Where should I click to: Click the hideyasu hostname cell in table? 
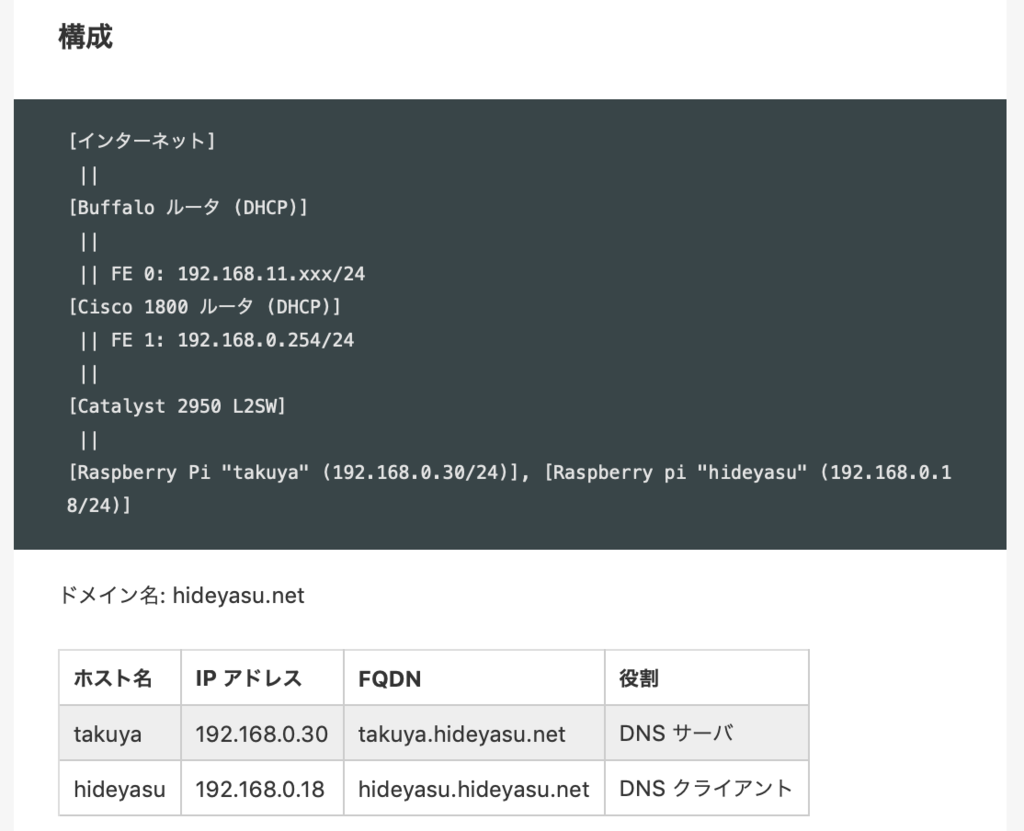pyautogui.click(x=120, y=789)
